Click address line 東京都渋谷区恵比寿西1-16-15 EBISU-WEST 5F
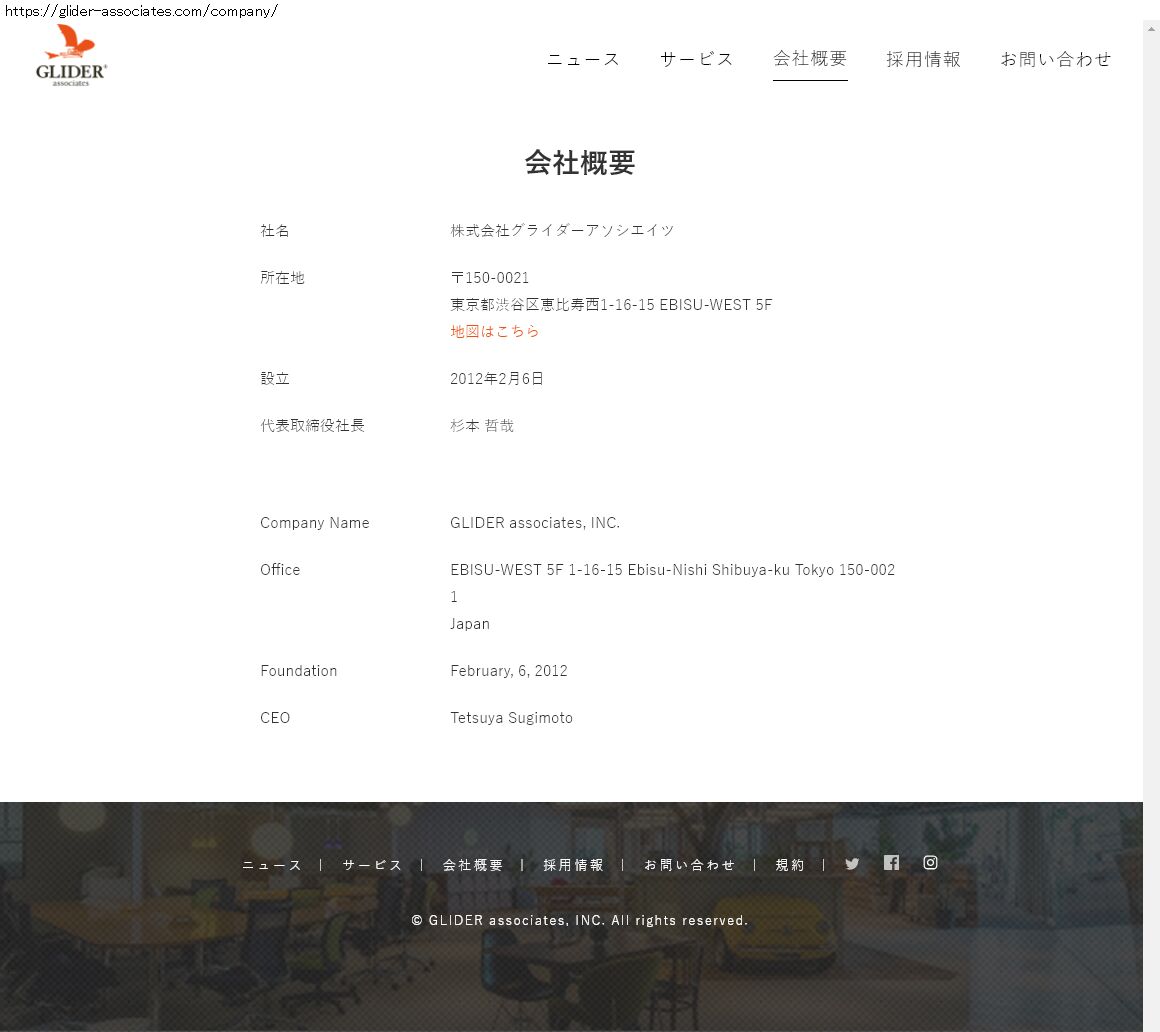Screen dimensions: 1160x1032 (x=611, y=305)
